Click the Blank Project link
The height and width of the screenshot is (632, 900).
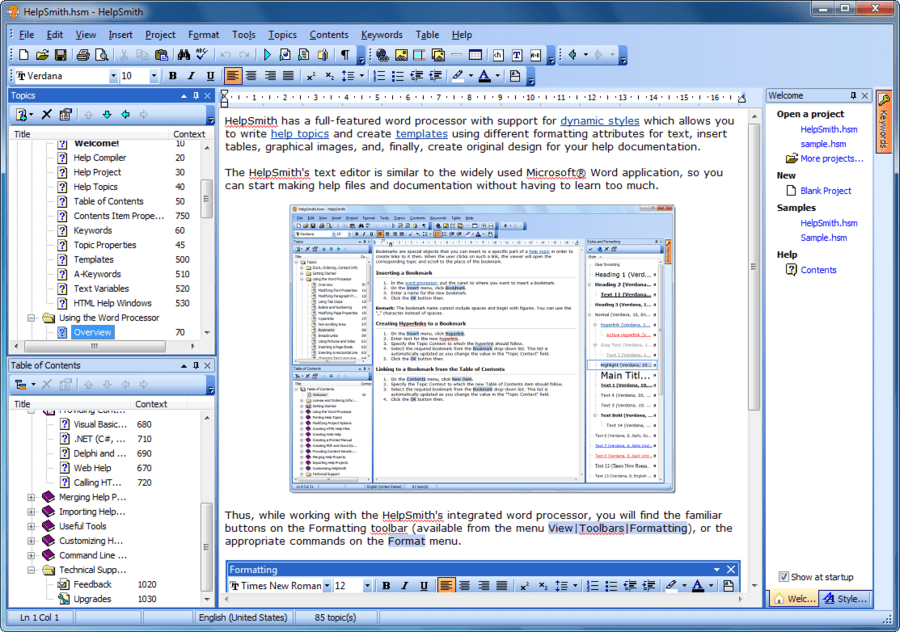tap(826, 190)
